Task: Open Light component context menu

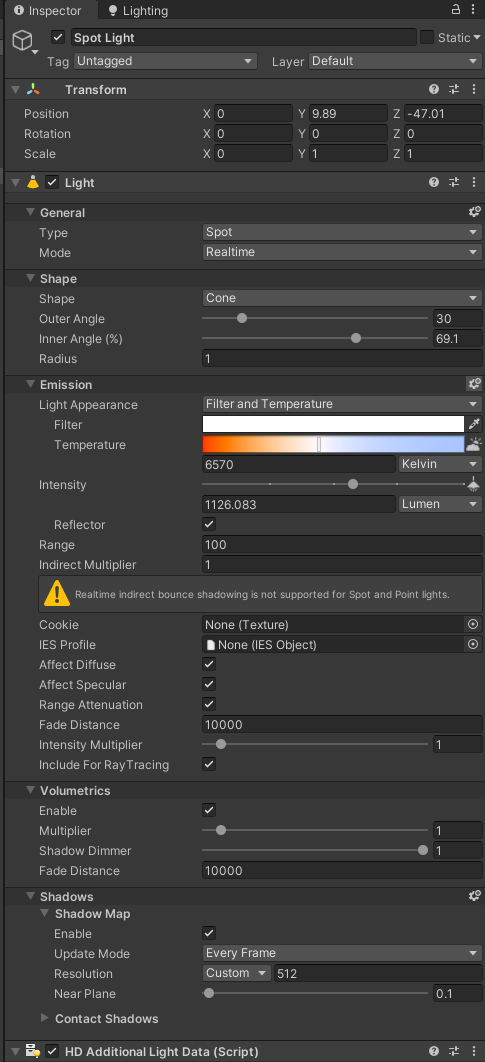Action: point(473,182)
